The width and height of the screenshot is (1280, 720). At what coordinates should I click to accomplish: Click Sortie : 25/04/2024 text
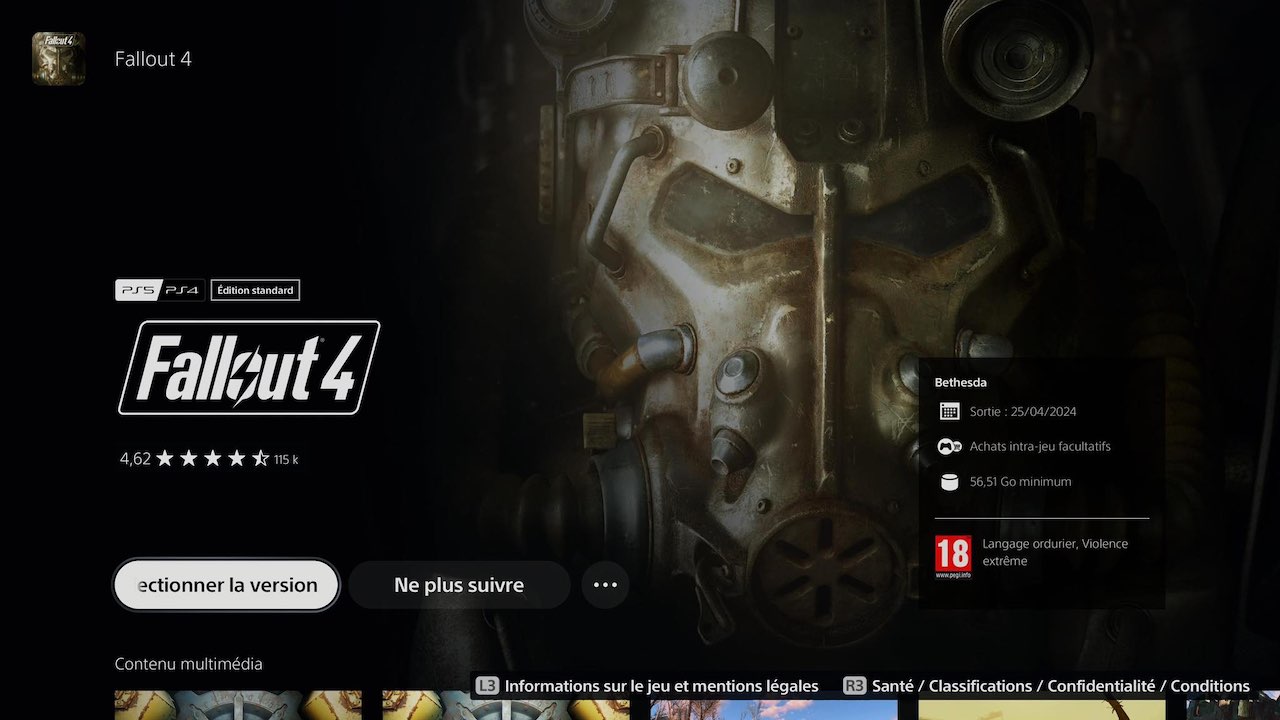coord(1023,411)
